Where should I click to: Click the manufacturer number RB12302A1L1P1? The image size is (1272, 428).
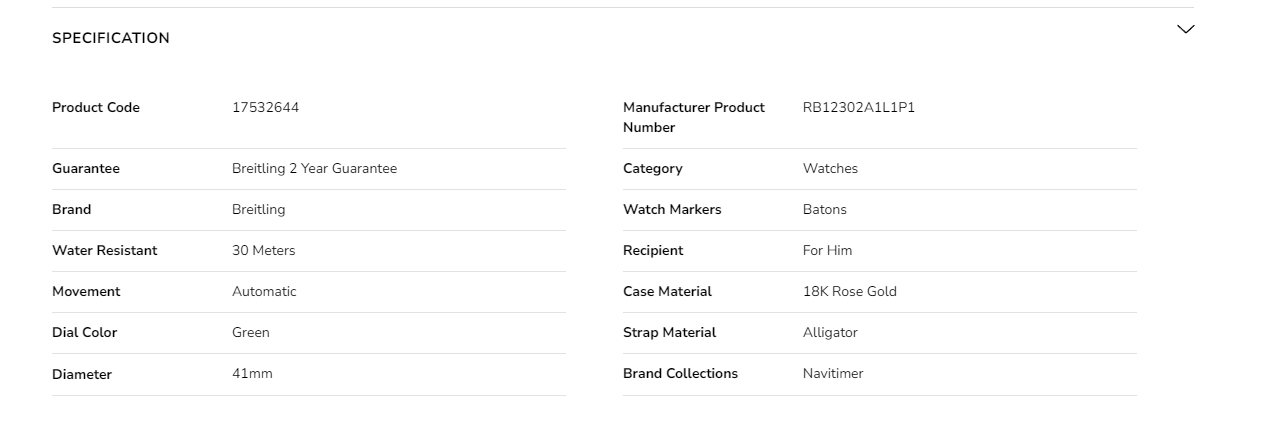coord(858,107)
